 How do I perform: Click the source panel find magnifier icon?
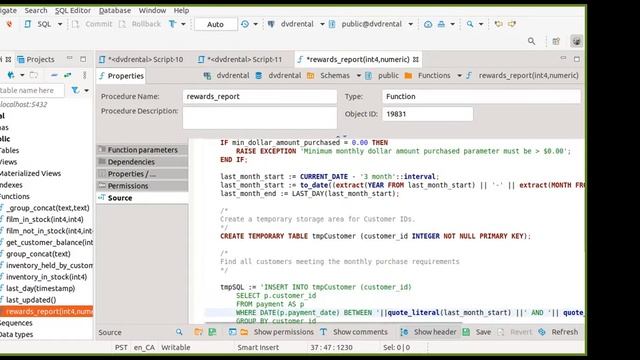(x=179, y=332)
